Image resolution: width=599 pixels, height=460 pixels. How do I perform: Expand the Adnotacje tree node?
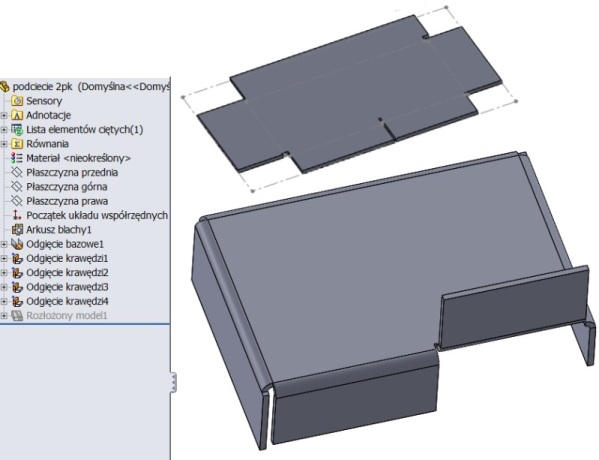pos(4,115)
